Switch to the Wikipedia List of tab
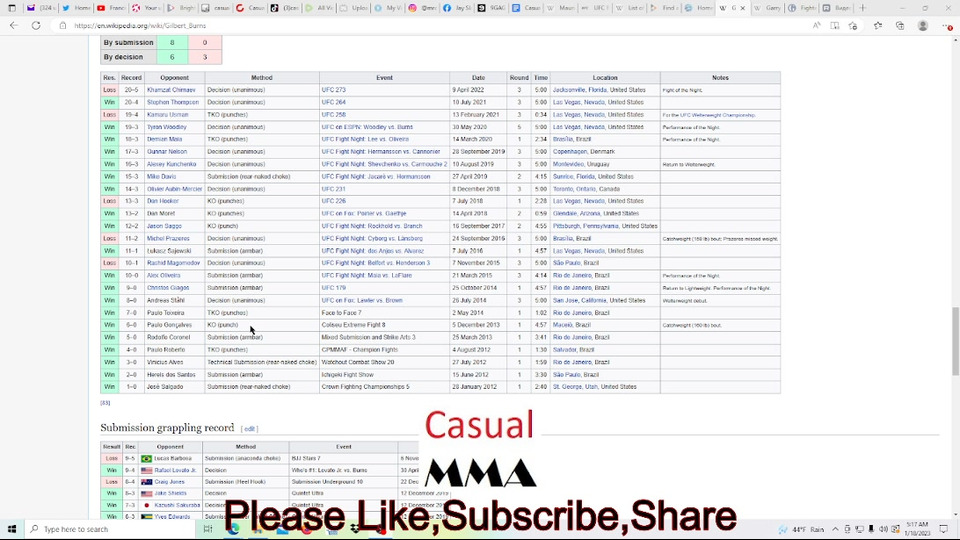 click(x=629, y=8)
